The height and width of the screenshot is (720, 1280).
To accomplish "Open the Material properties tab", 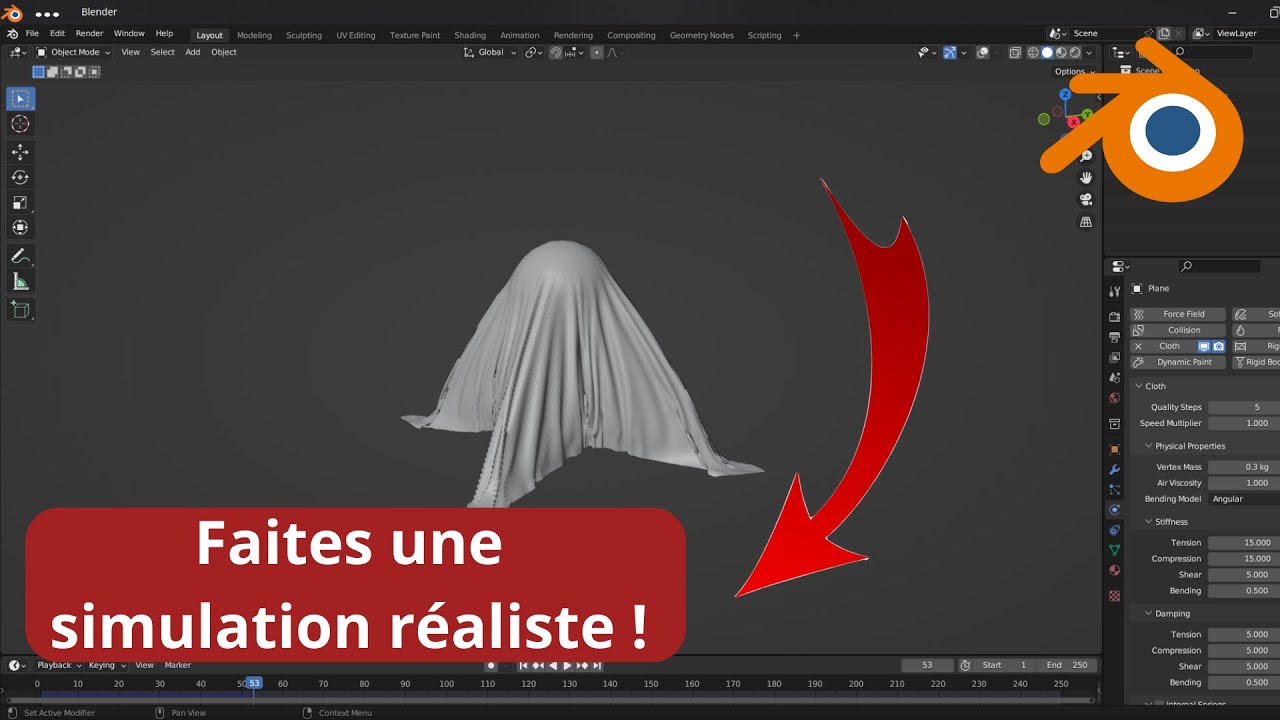I will tap(1115, 571).
